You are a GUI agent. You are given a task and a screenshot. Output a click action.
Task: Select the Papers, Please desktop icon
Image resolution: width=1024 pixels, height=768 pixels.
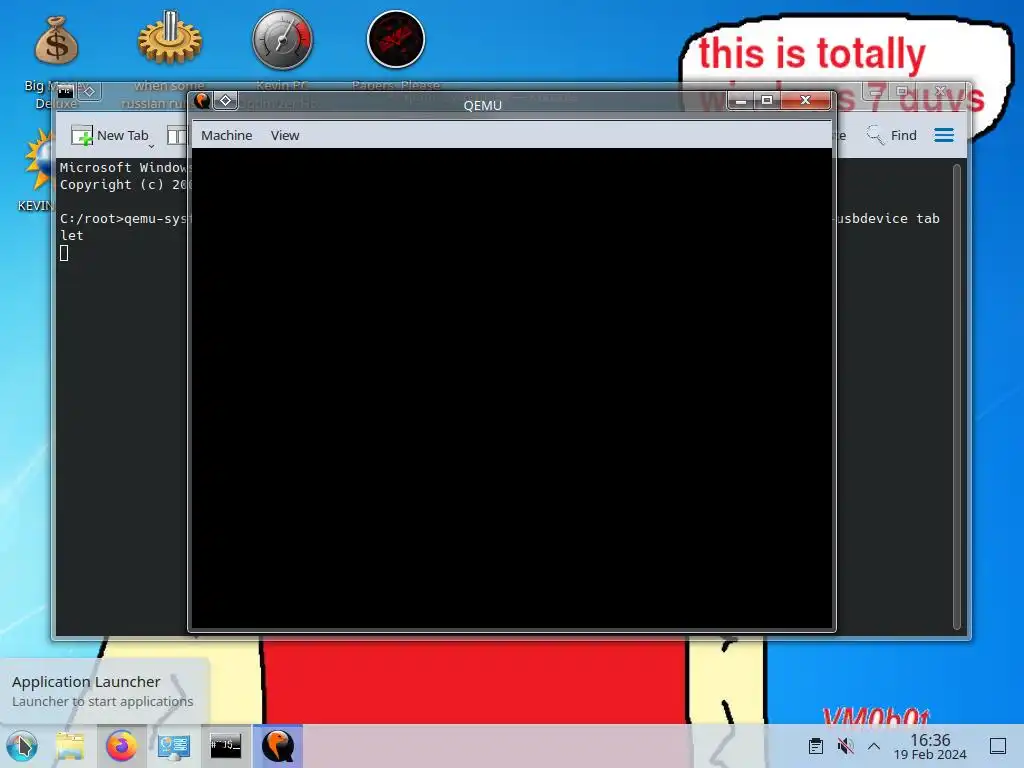[396, 51]
